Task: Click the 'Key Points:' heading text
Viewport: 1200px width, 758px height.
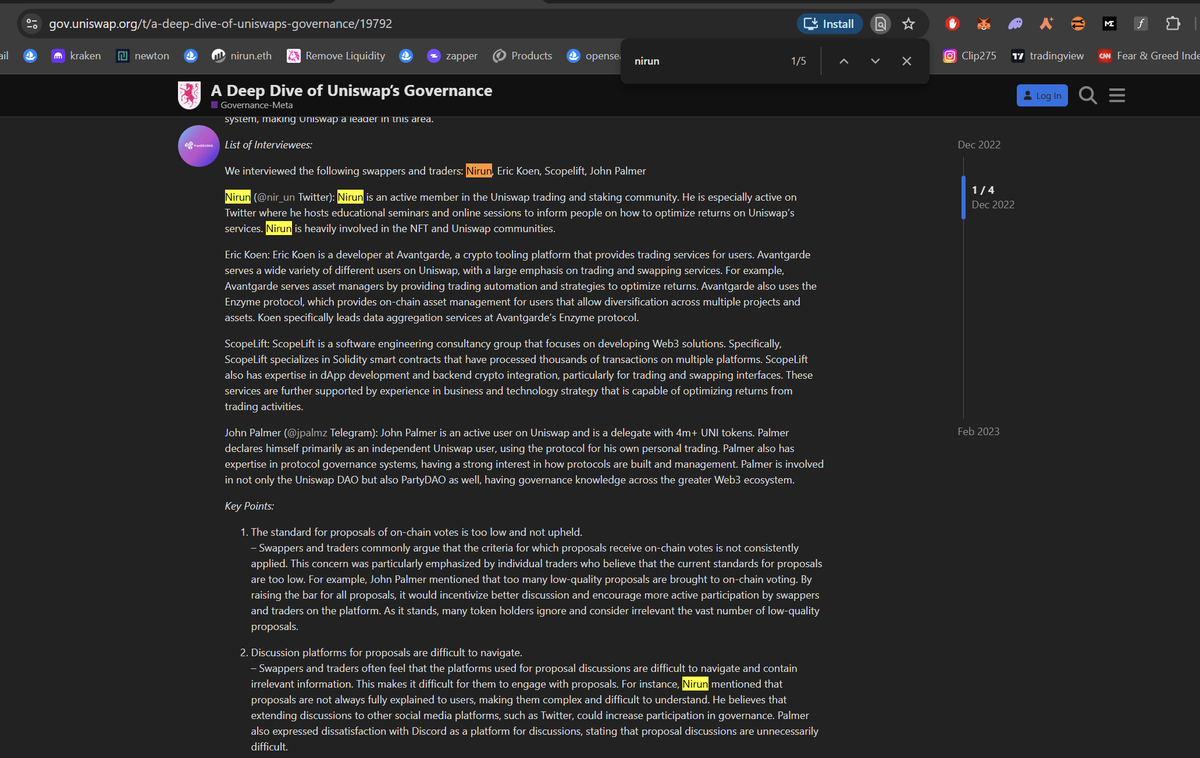Action: [x=250, y=506]
